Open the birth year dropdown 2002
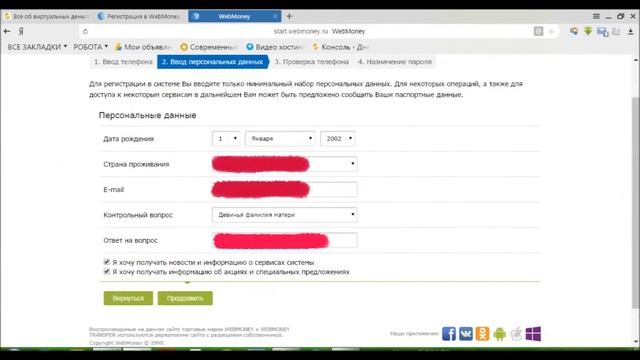This screenshot has height=360, width=640. (x=338, y=139)
